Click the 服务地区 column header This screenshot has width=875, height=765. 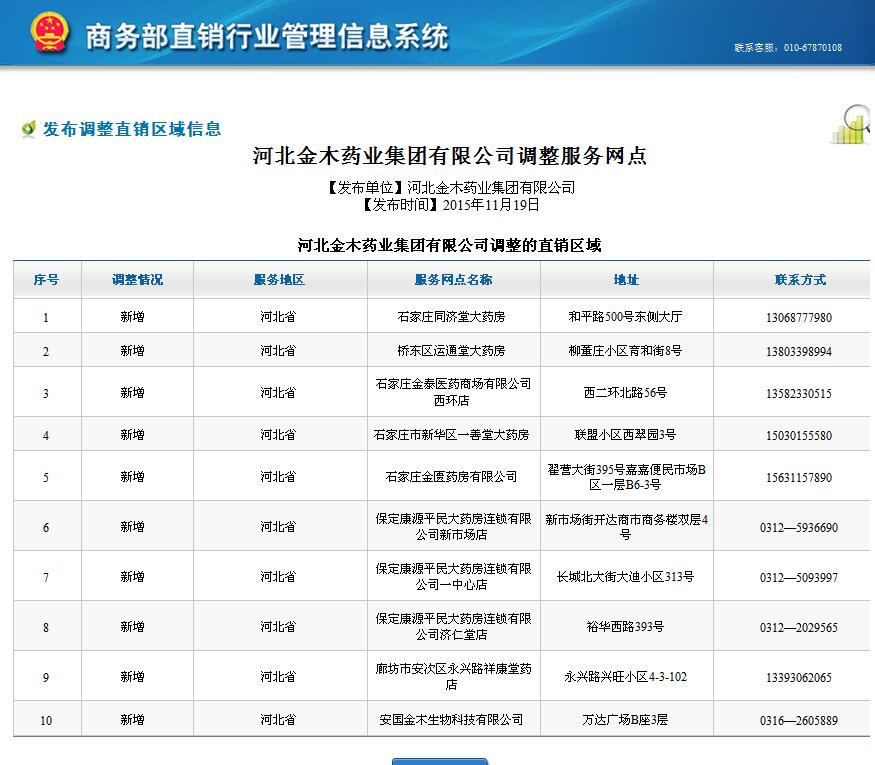[279, 280]
